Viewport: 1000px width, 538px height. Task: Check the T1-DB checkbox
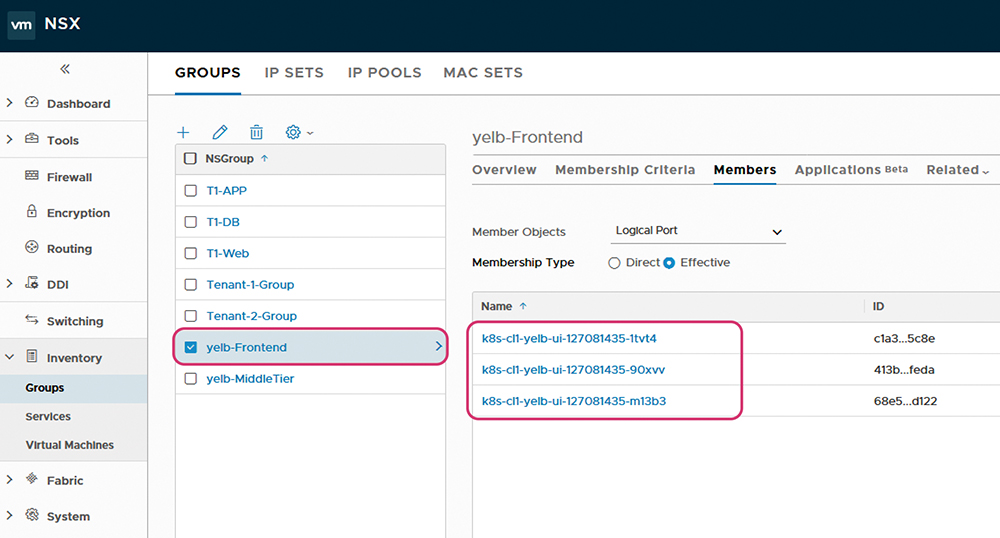(191, 222)
